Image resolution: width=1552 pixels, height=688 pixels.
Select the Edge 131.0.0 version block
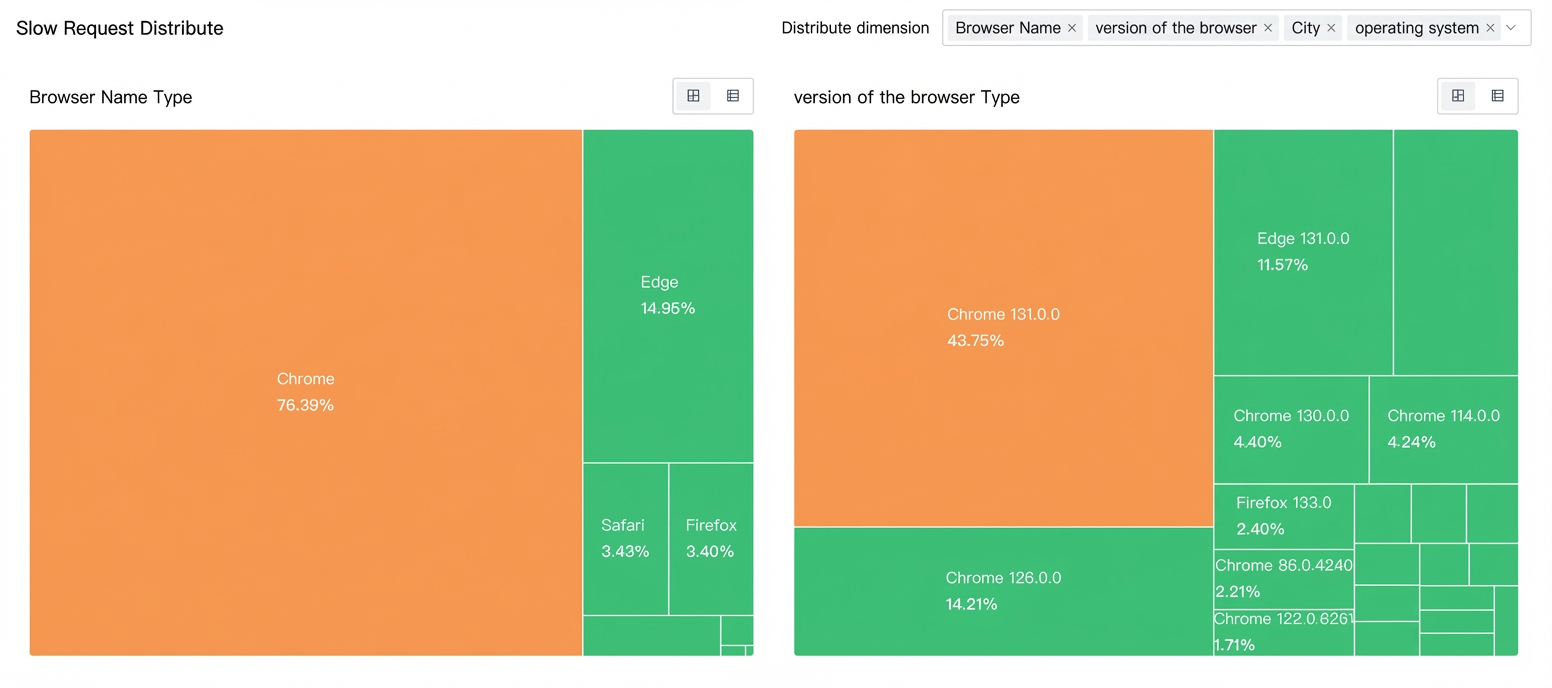pyautogui.click(x=1303, y=252)
